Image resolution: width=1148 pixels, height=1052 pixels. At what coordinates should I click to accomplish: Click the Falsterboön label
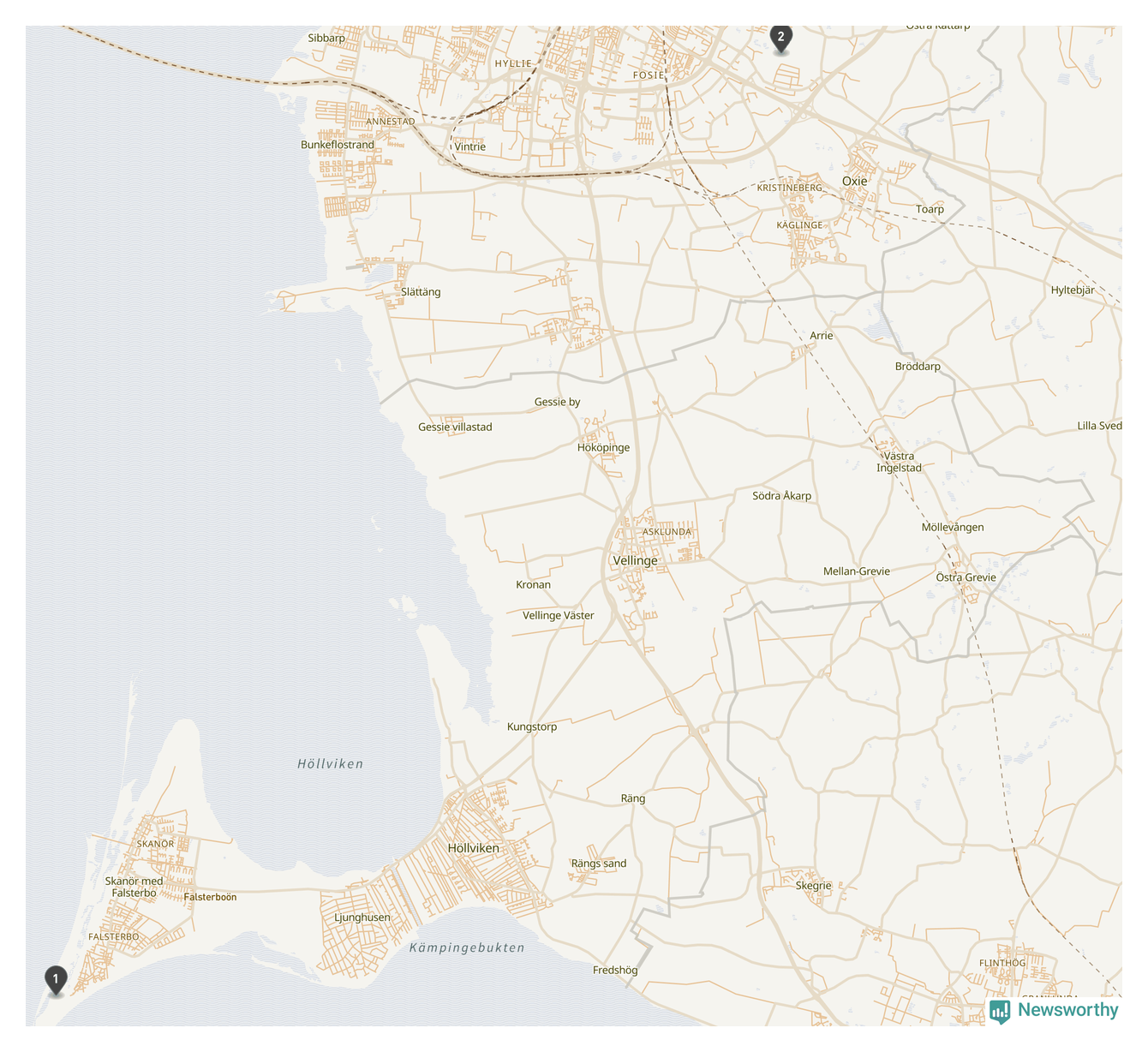point(210,897)
